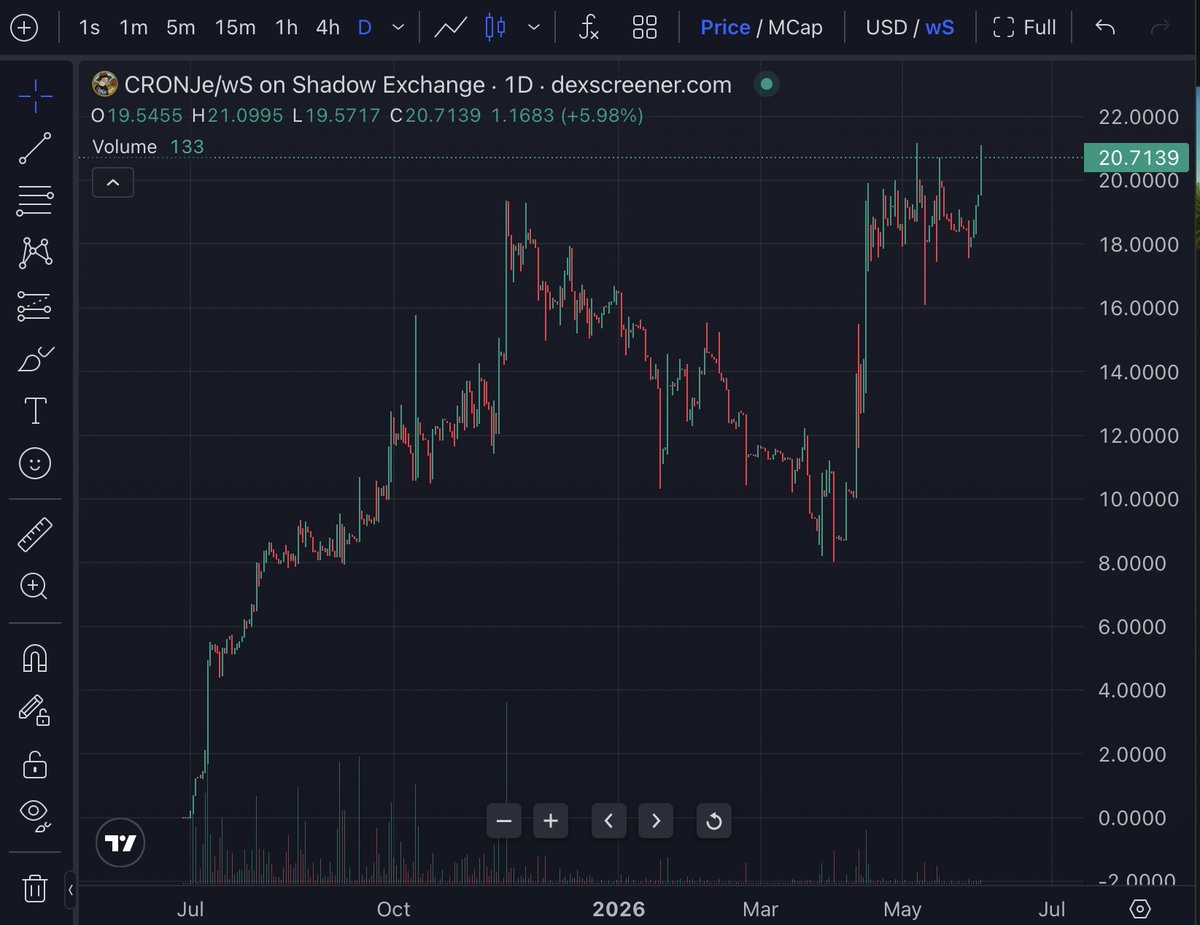Select the trend line tool

(35, 148)
